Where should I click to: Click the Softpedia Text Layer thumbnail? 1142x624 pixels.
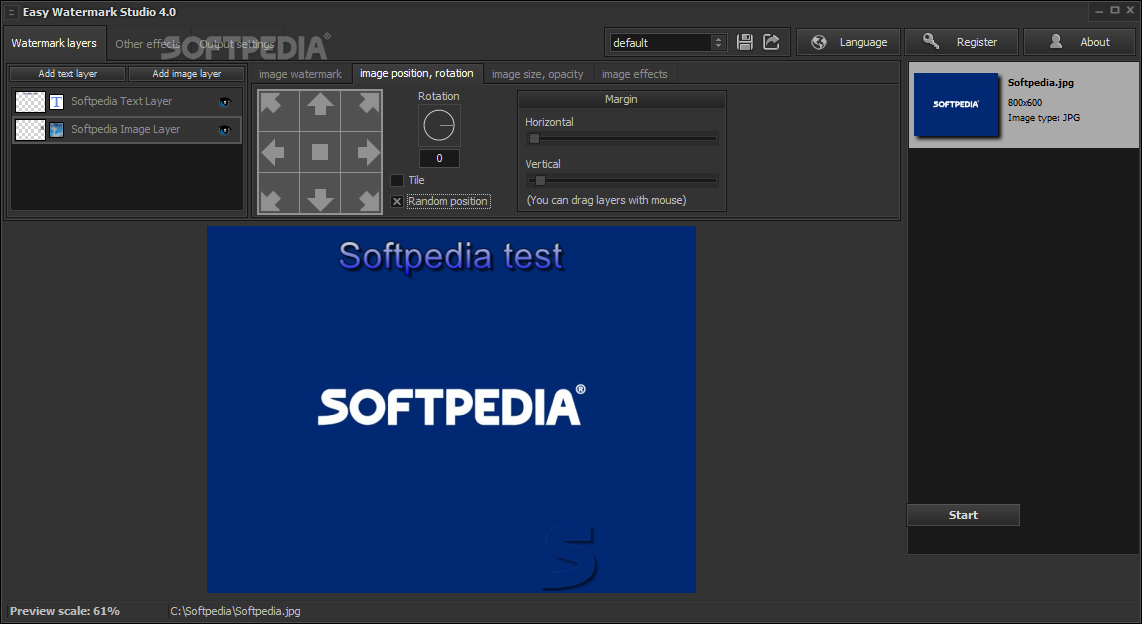point(31,102)
